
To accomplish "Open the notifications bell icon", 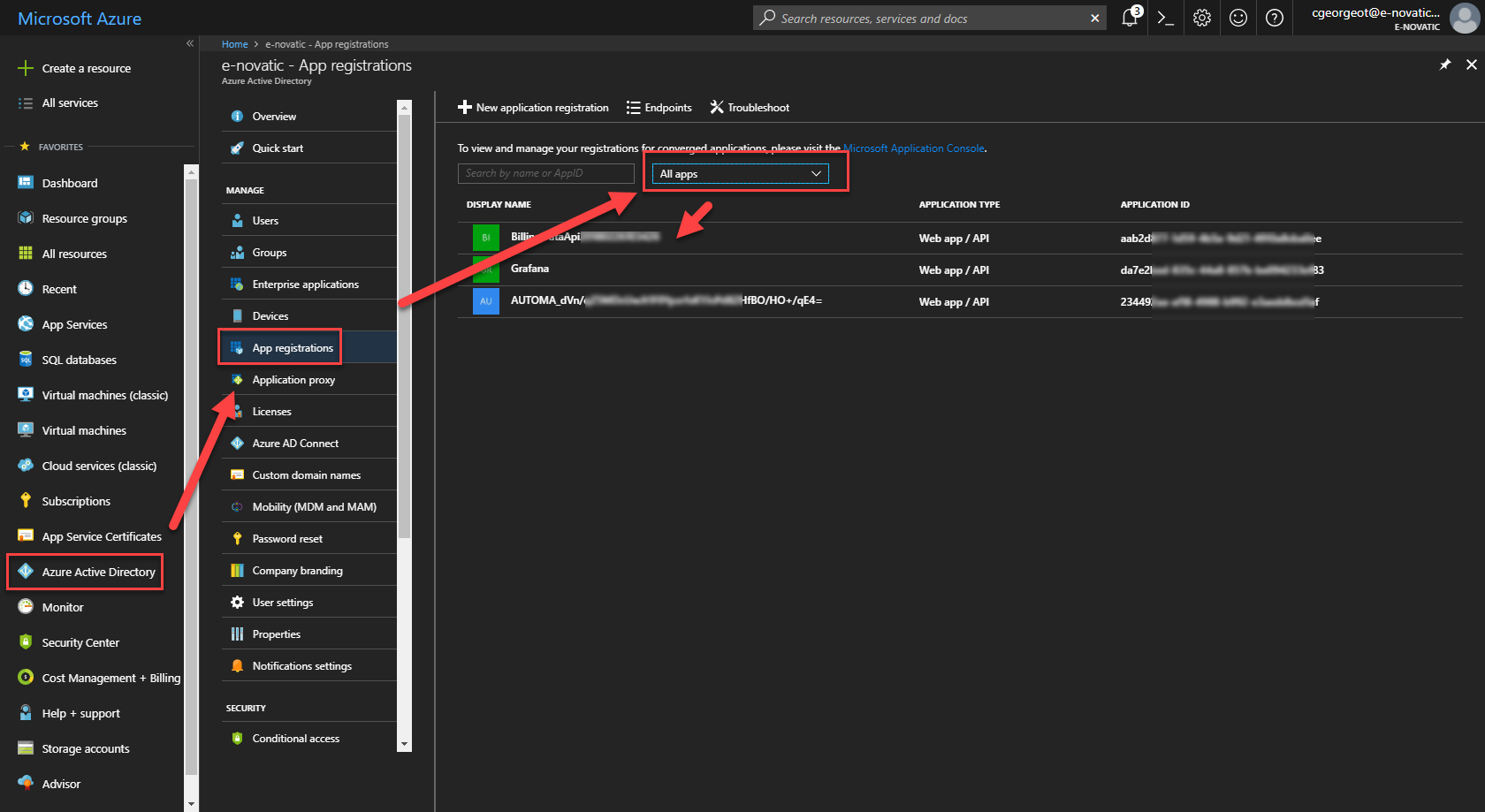I will click(x=1131, y=17).
